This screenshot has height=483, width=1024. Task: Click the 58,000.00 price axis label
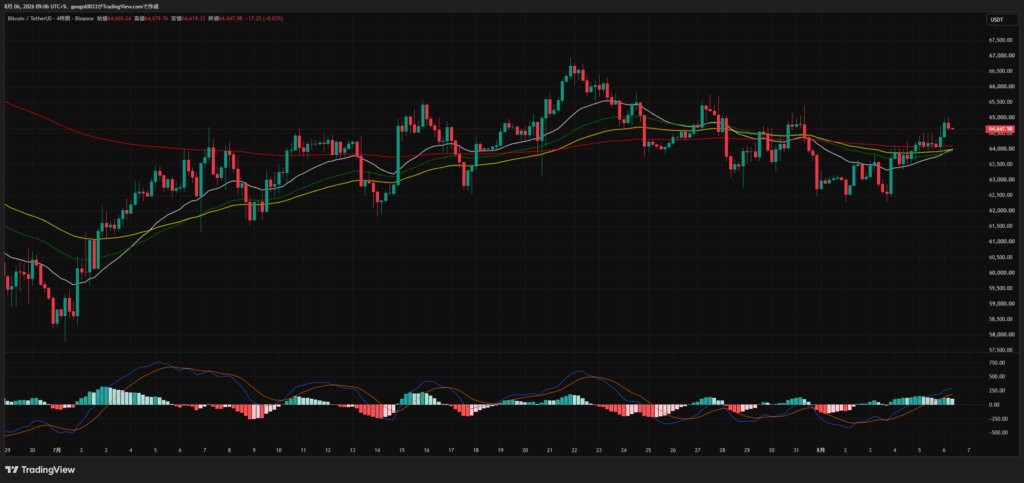1001,334
